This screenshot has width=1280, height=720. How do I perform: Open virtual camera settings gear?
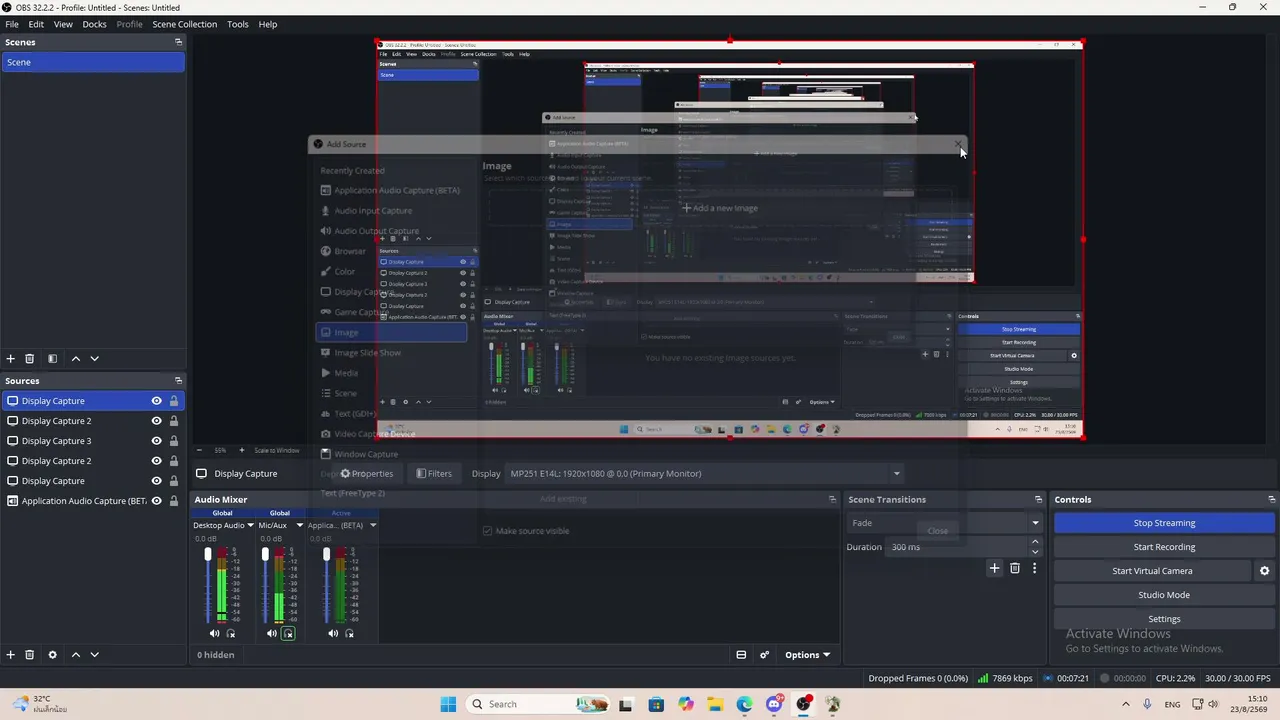pyautogui.click(x=1264, y=571)
